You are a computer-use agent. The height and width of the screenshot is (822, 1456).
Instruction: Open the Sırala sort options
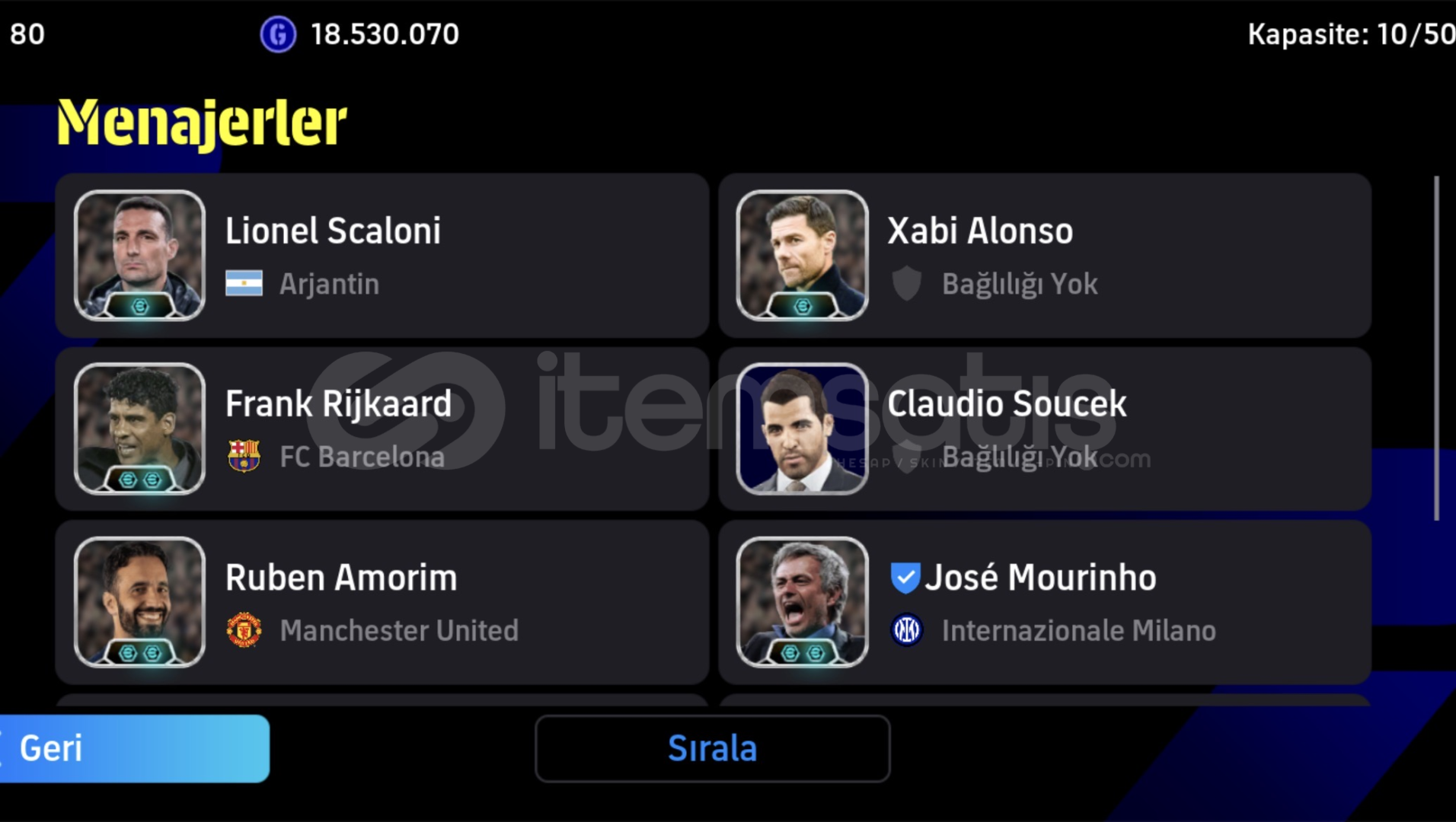click(x=713, y=748)
